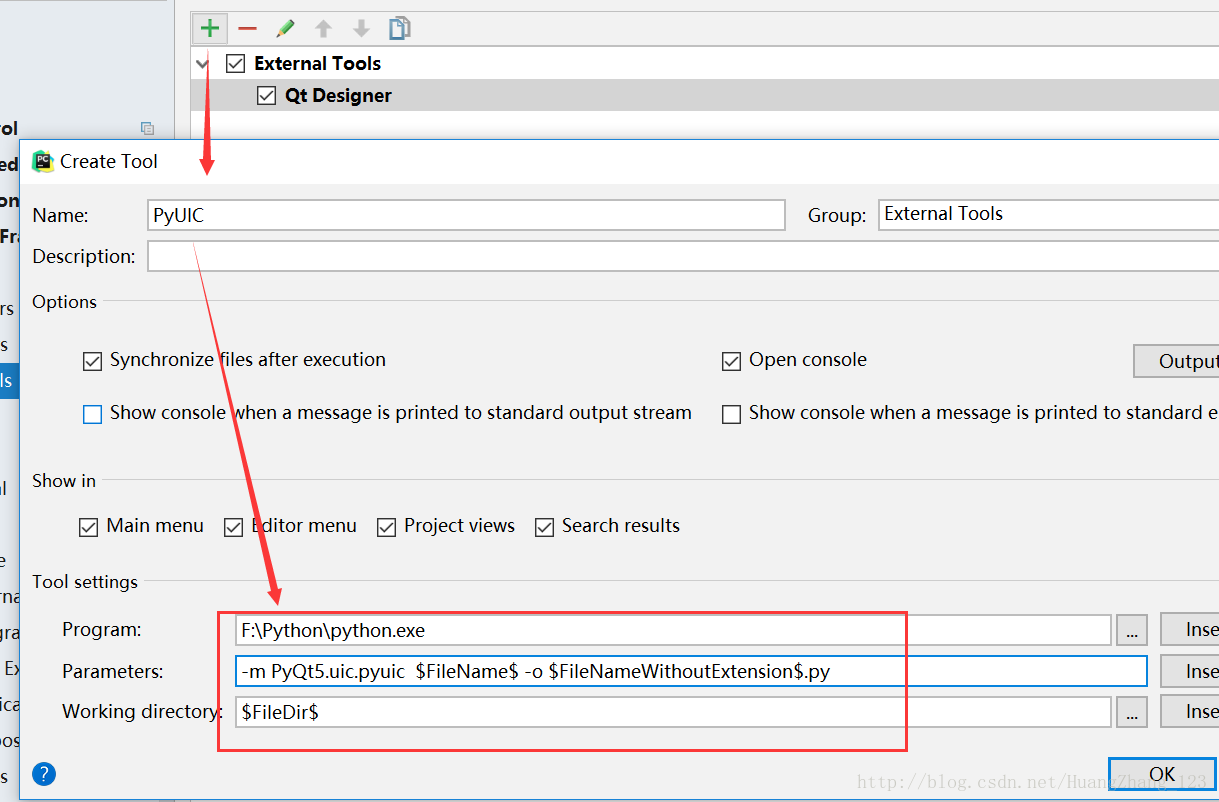
Task: Open the Group combo box External Tools
Action: click(1048, 215)
